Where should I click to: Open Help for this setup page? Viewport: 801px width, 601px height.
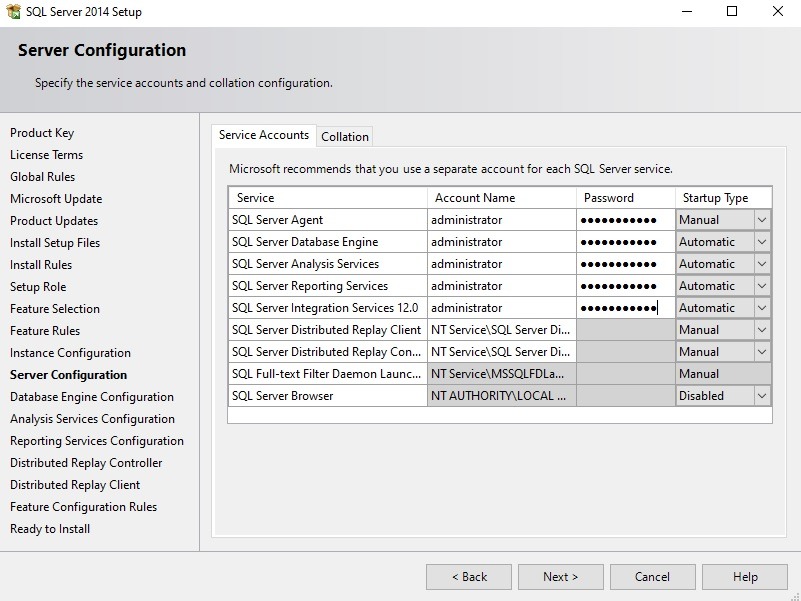pos(745,577)
